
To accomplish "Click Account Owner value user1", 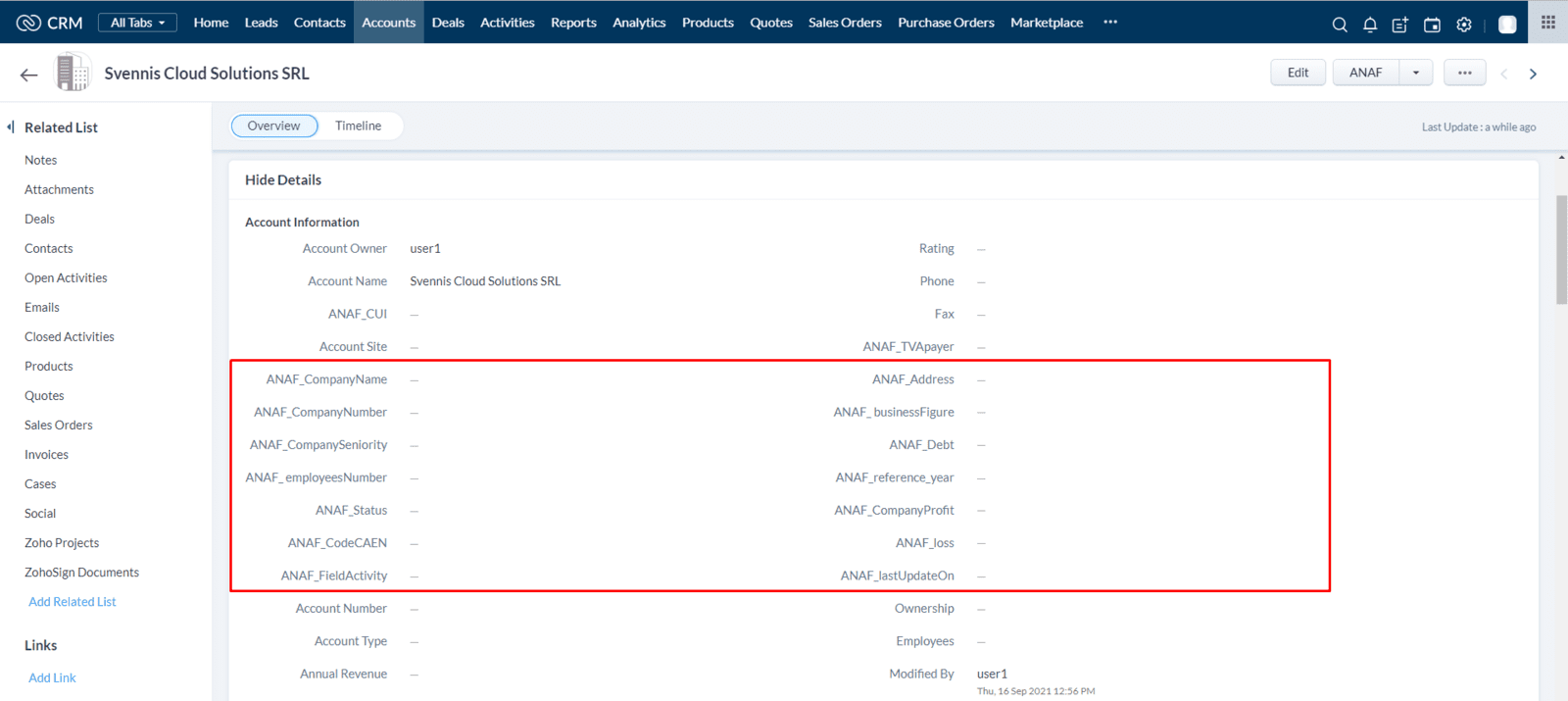I will click(x=425, y=249).
